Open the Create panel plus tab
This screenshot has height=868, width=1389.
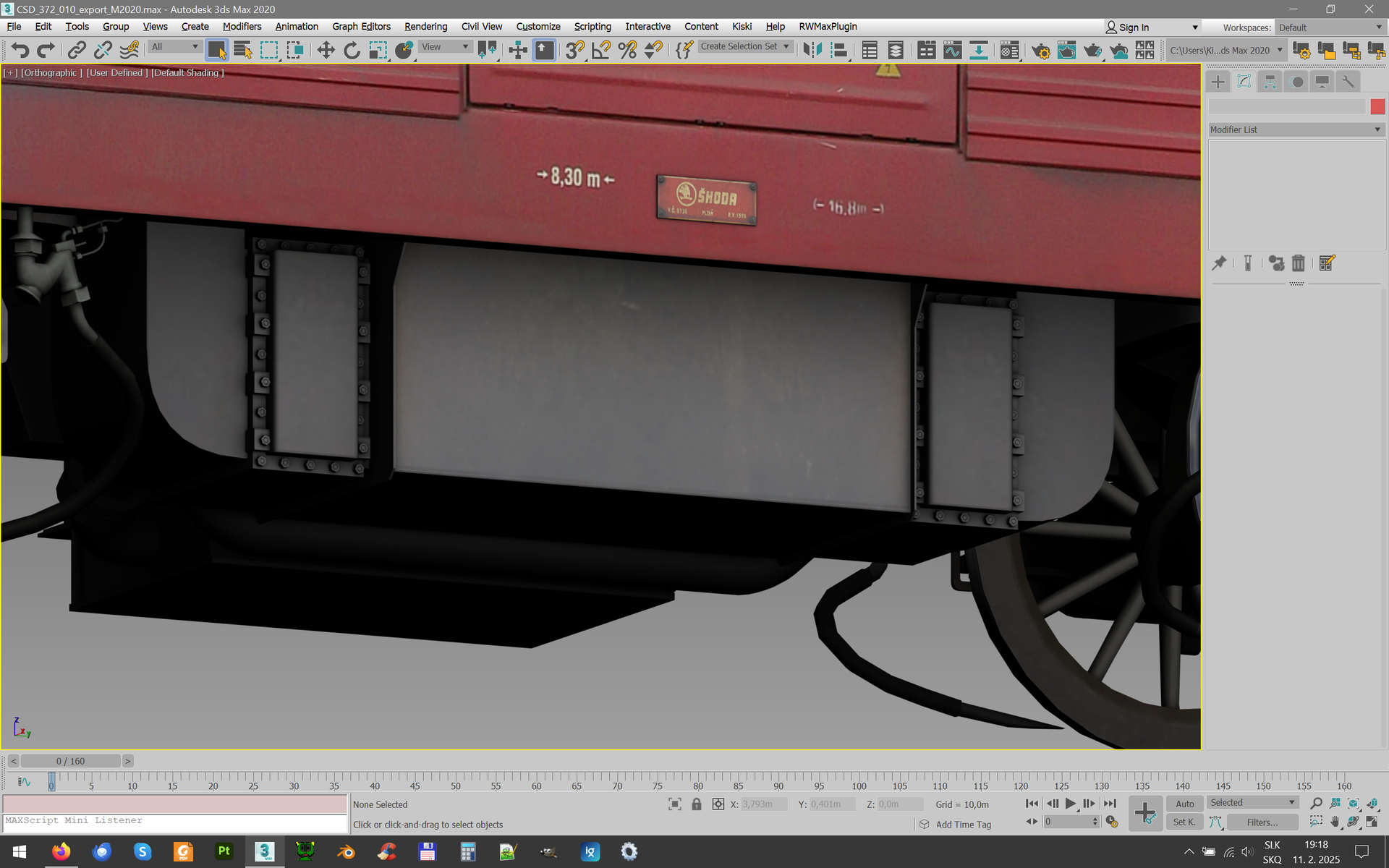(1218, 82)
